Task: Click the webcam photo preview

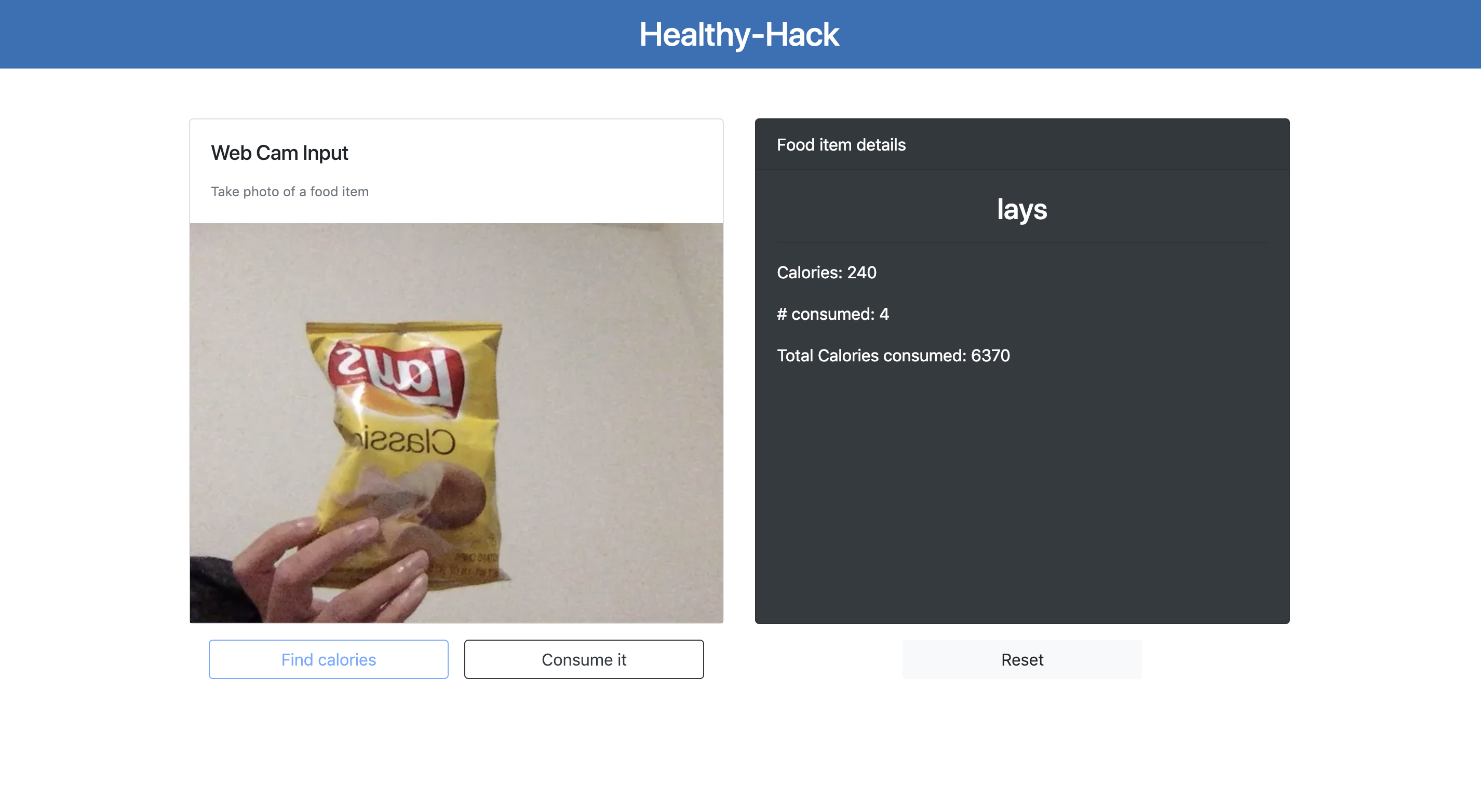Action: click(456, 423)
